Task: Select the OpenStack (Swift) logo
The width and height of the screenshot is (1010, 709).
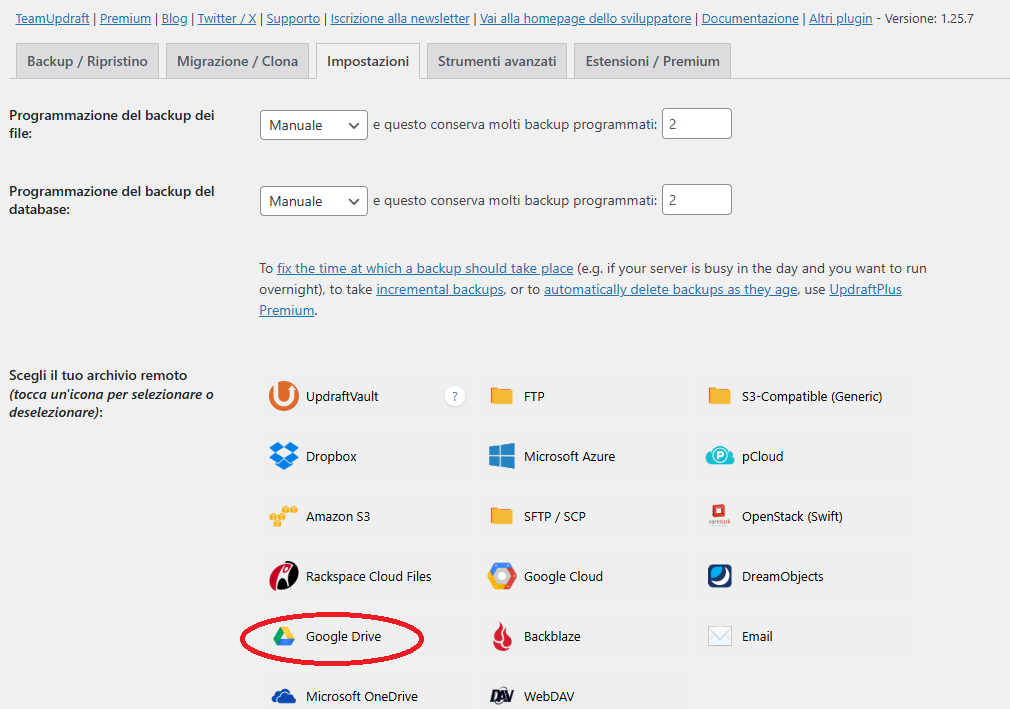Action: coord(719,516)
